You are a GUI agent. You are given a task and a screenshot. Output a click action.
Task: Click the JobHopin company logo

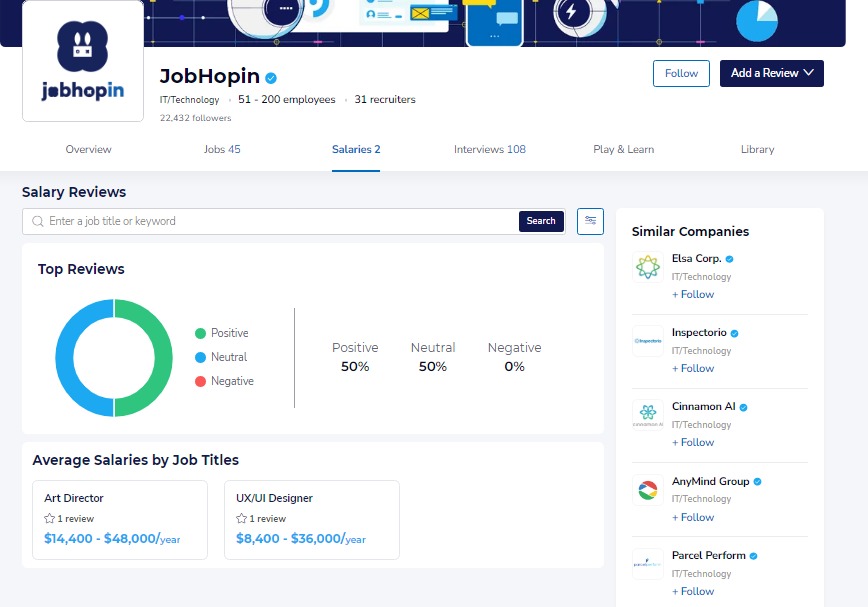pyautogui.click(x=83, y=61)
